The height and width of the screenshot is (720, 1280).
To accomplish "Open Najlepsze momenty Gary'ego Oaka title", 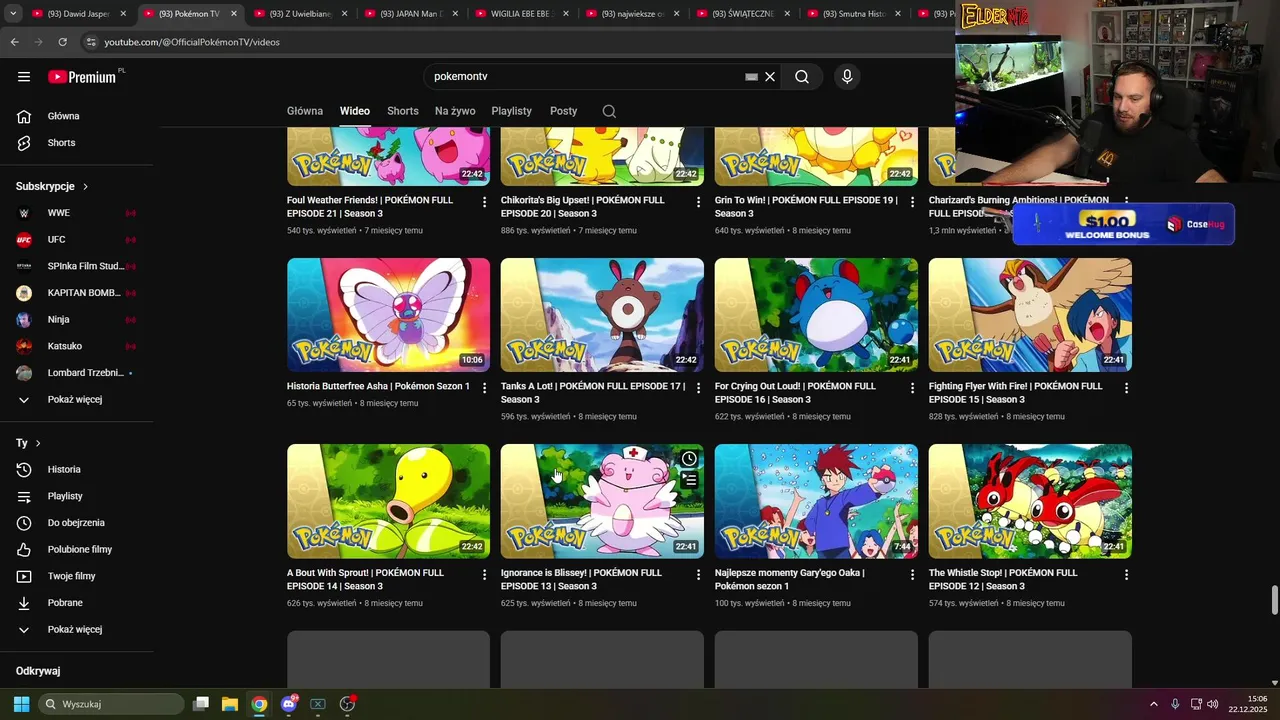I will (790, 580).
